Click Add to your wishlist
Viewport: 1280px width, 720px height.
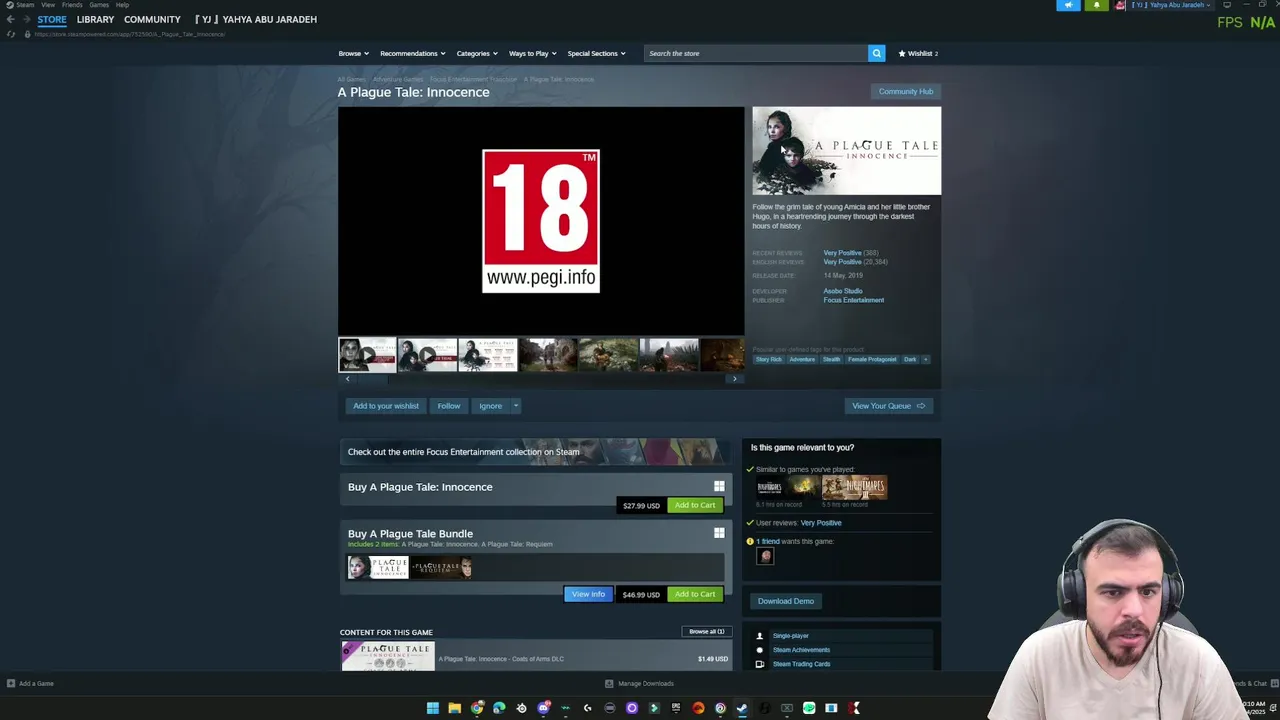point(386,406)
